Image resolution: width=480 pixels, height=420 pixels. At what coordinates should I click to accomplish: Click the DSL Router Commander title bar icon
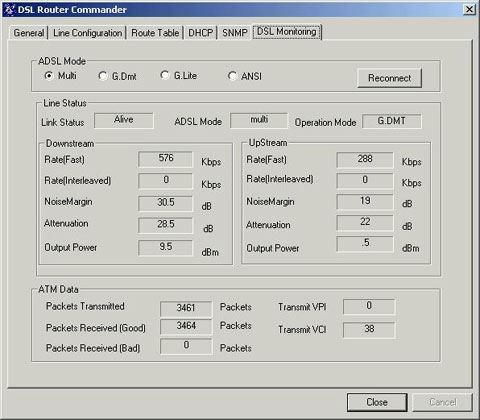point(9,9)
